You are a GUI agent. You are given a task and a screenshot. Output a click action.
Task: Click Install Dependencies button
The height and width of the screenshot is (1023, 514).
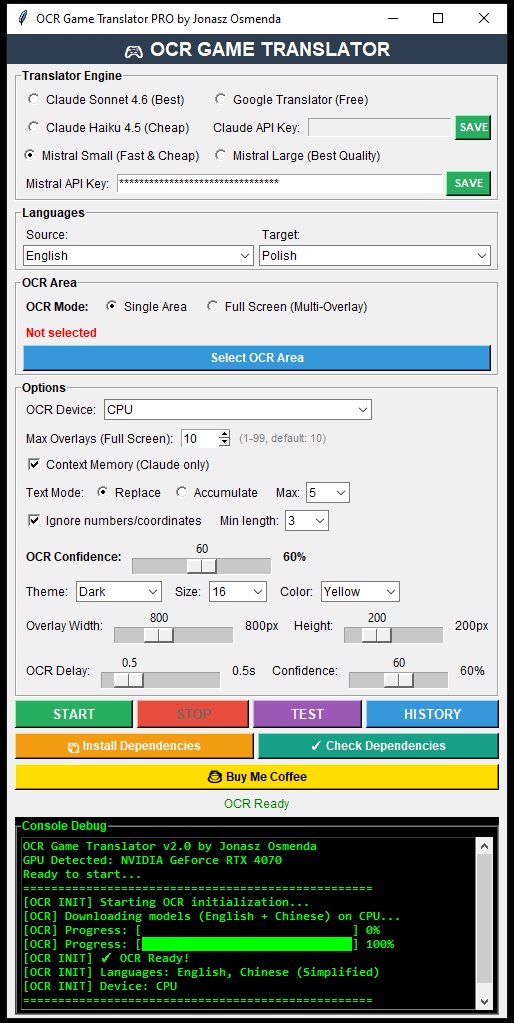(x=134, y=746)
